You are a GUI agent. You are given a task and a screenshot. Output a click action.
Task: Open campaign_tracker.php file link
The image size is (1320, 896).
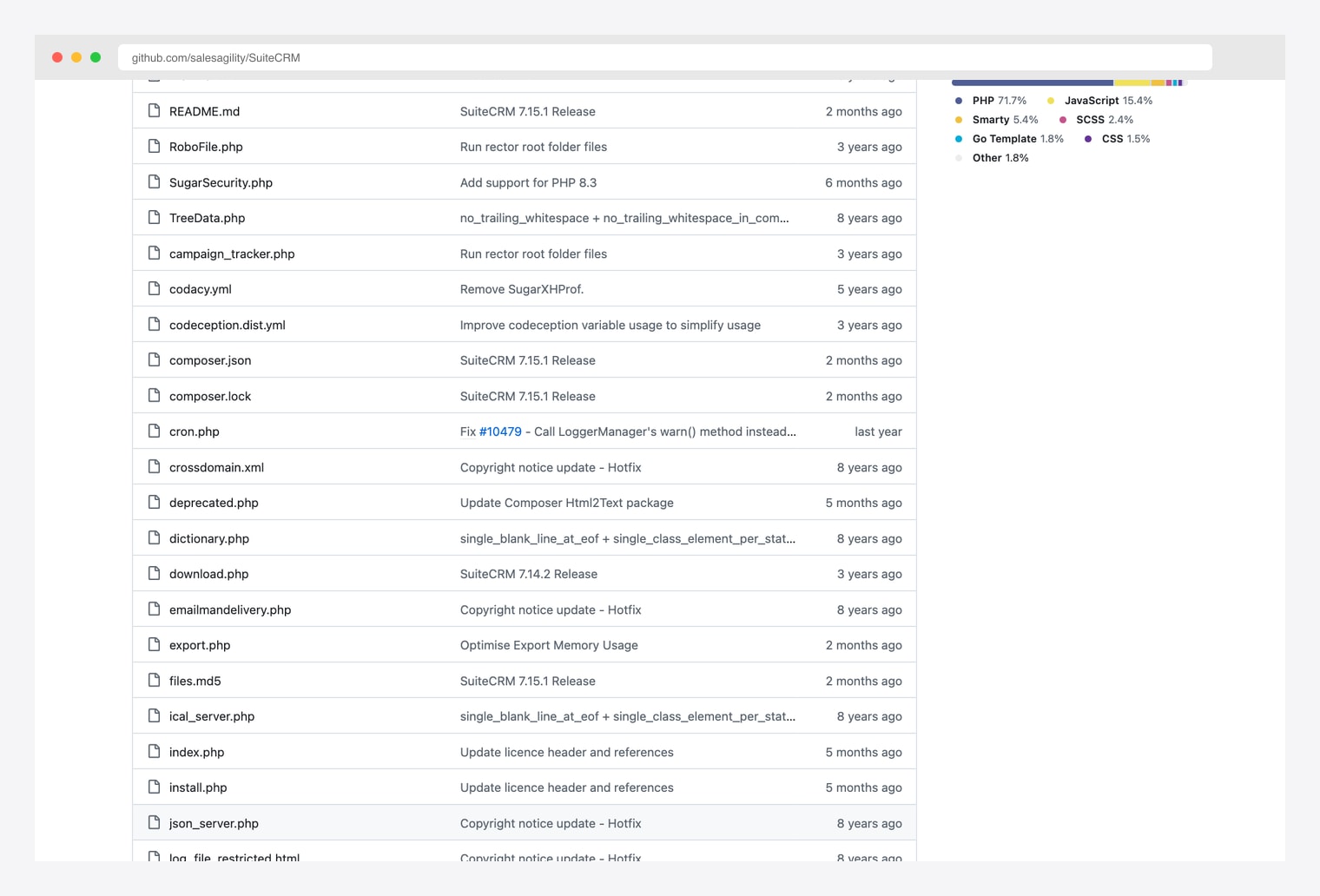click(x=232, y=254)
